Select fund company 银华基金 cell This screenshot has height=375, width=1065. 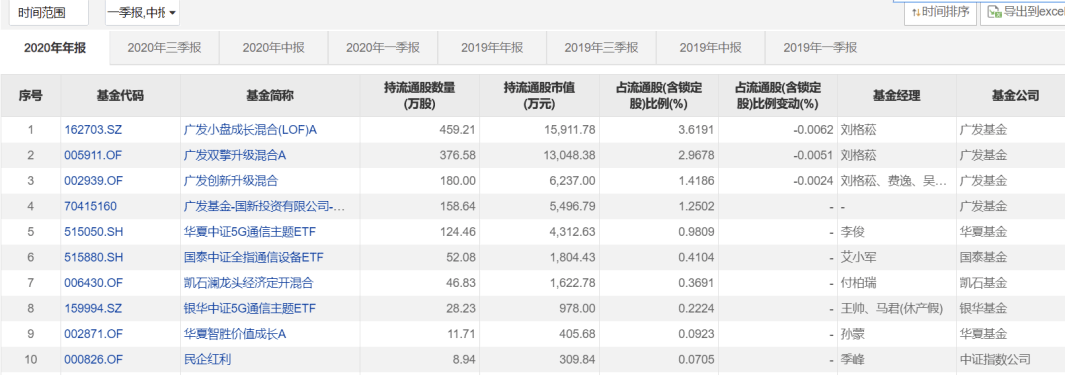[1011, 309]
